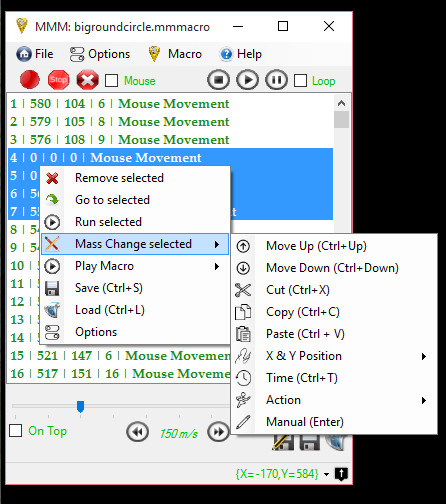The image size is (446, 504).
Task: Select Move Up (Ctrl+Up)
Action: click(334, 246)
